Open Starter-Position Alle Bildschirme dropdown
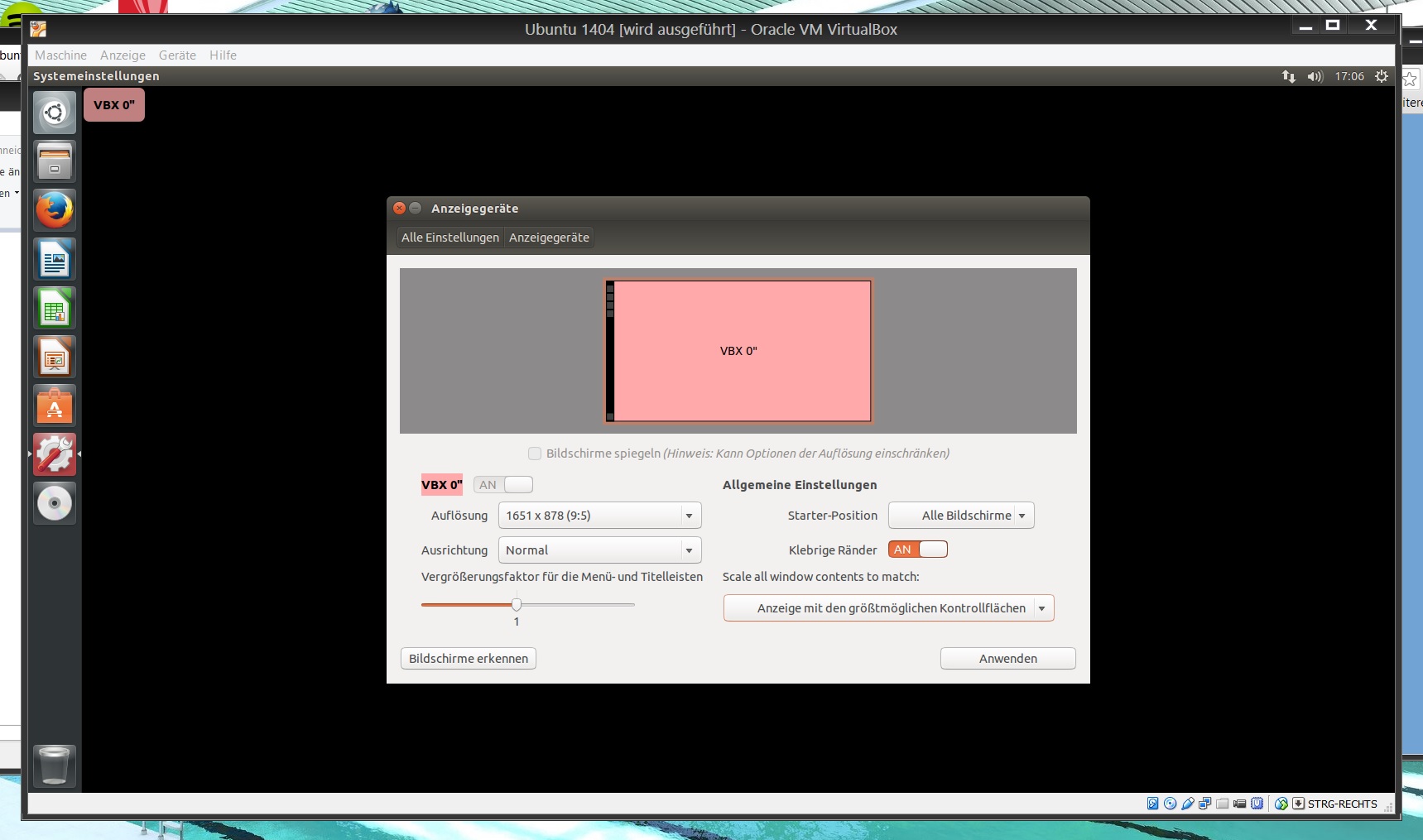1423x840 pixels. 961,516
